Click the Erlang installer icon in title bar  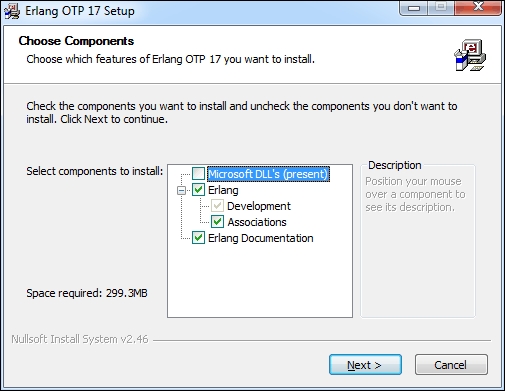tap(12, 11)
